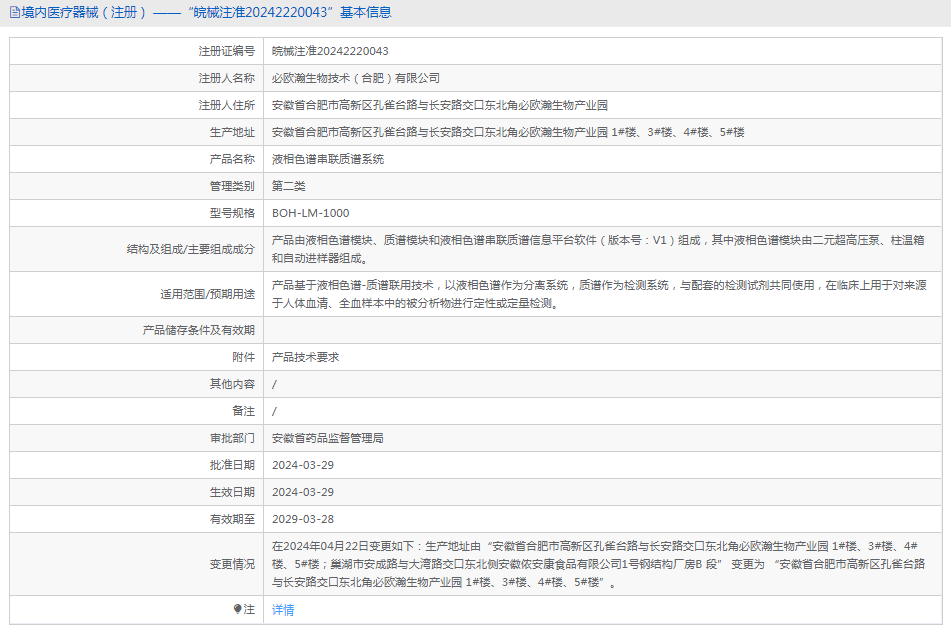Click the 生产地址 value listing 1#楼、3#楼

(508, 132)
